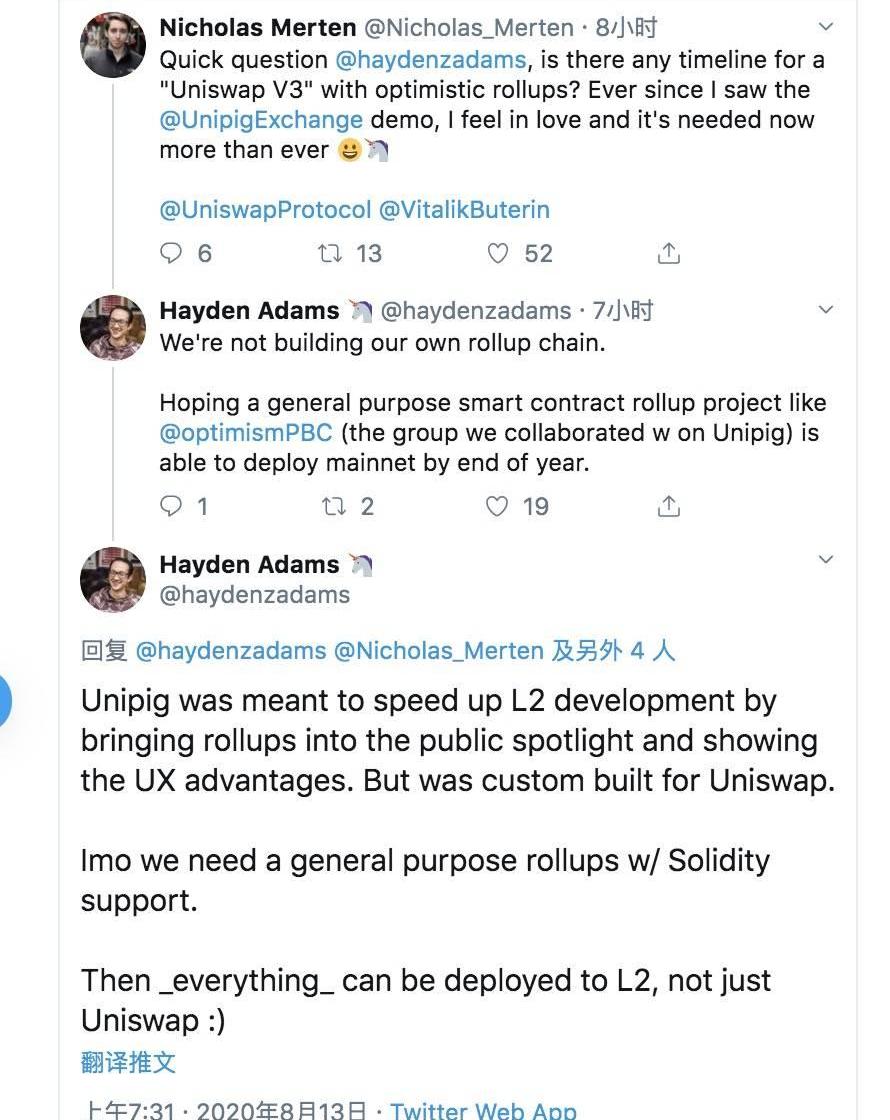Open @VitalikButerin profile mention
Image resolution: width=890 pixels, height=1120 pixels.
point(464,210)
